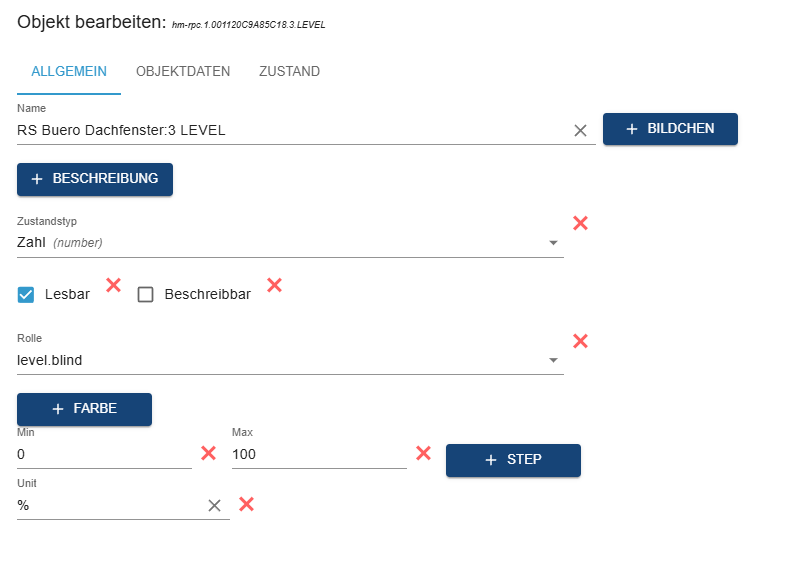This screenshot has height=571, width=796.
Task: Click red X next to Lesbar
Action: 113,285
